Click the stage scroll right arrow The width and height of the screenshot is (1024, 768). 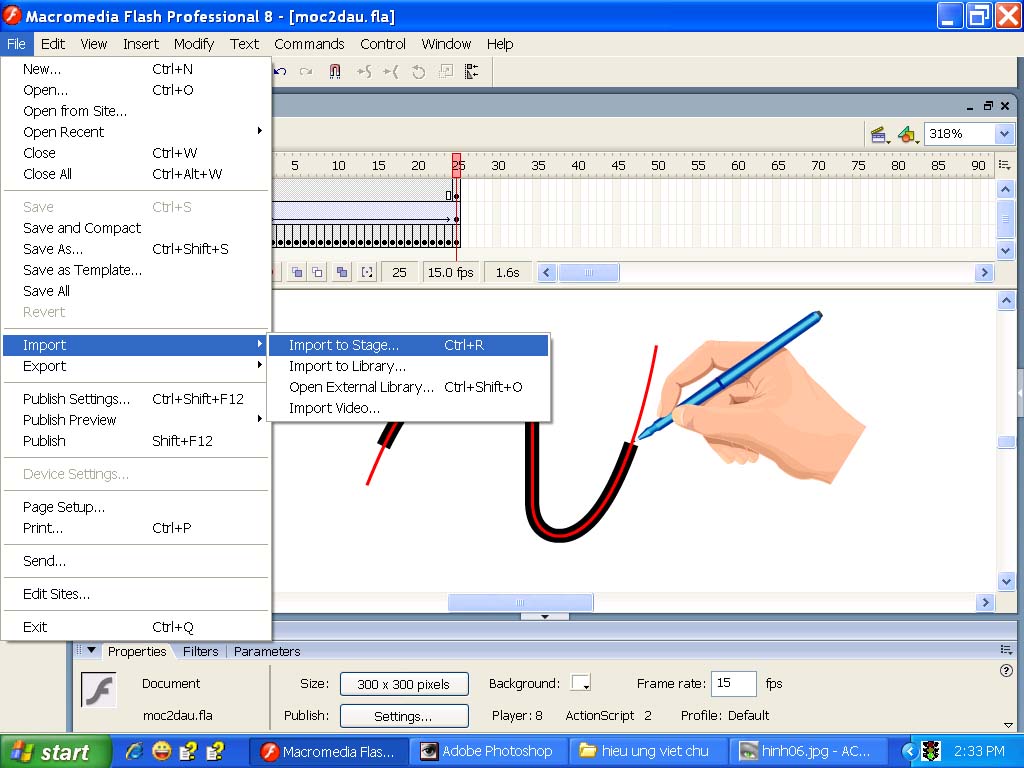(985, 602)
